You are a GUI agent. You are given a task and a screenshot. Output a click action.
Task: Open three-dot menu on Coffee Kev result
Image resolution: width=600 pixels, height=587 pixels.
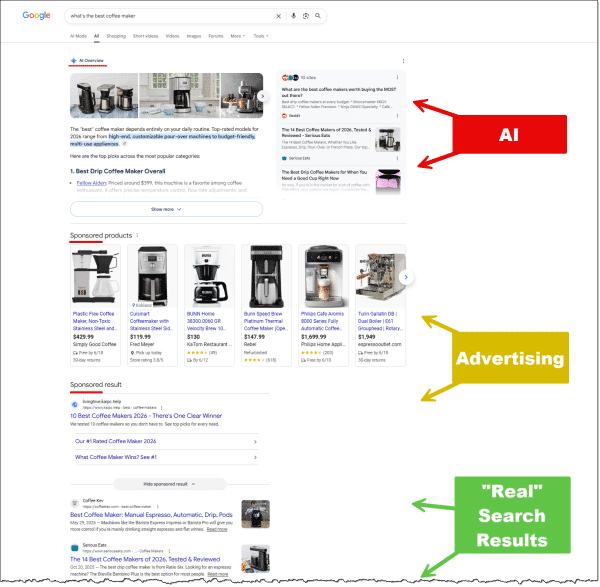pos(157,506)
